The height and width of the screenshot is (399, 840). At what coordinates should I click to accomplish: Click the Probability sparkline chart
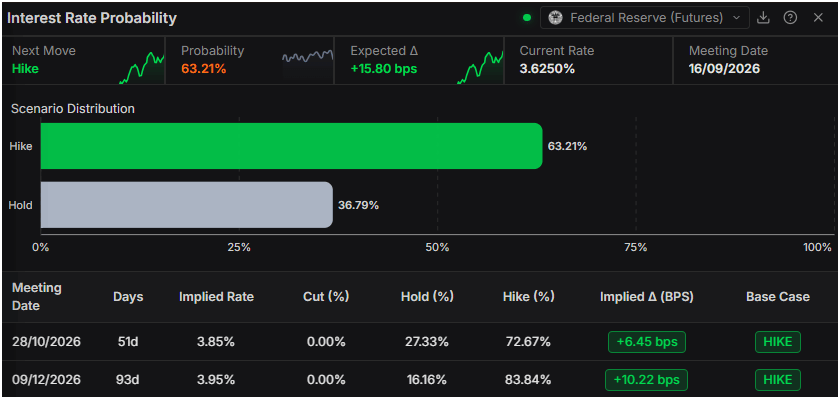click(x=308, y=56)
